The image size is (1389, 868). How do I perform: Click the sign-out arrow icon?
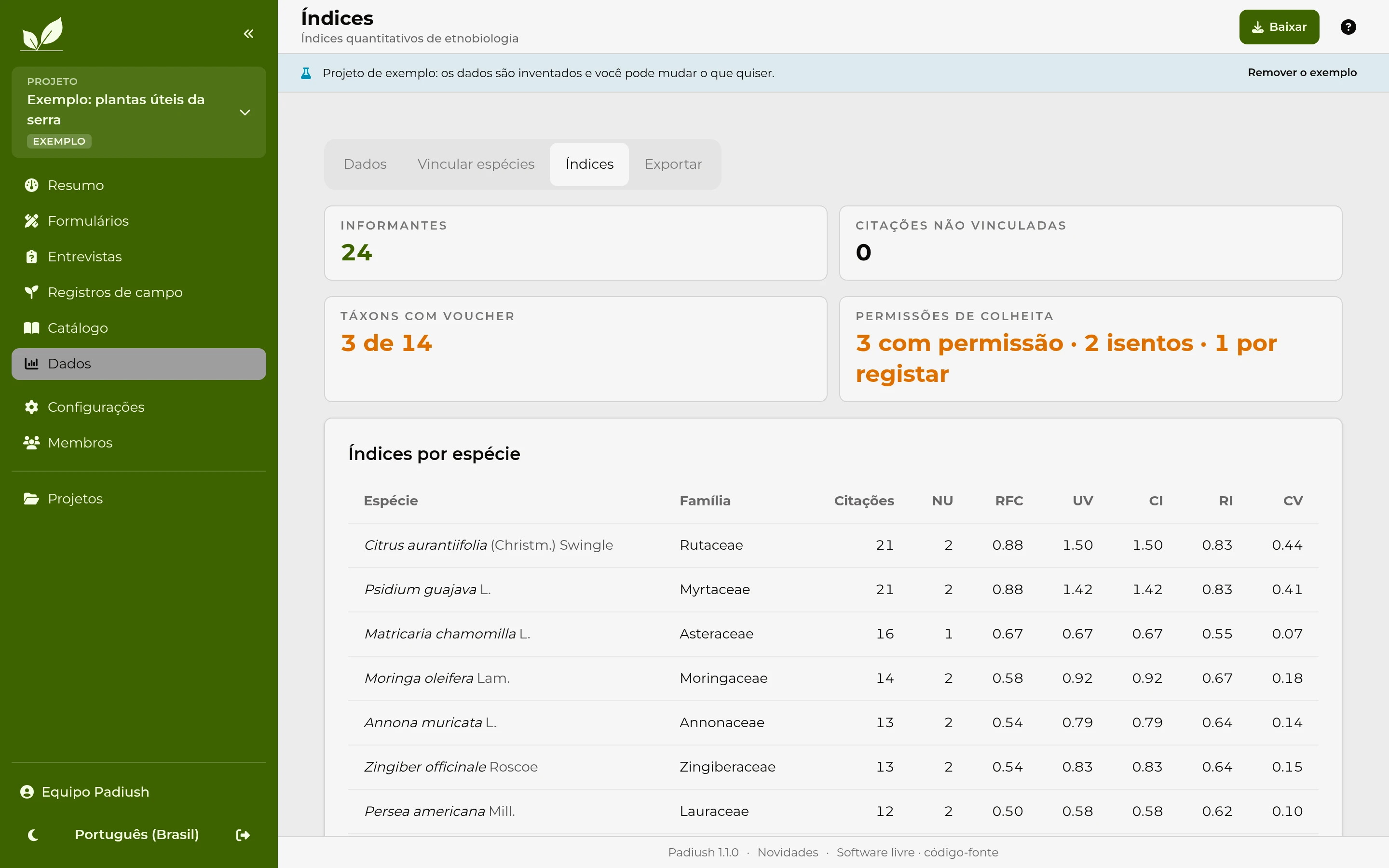coord(243,835)
